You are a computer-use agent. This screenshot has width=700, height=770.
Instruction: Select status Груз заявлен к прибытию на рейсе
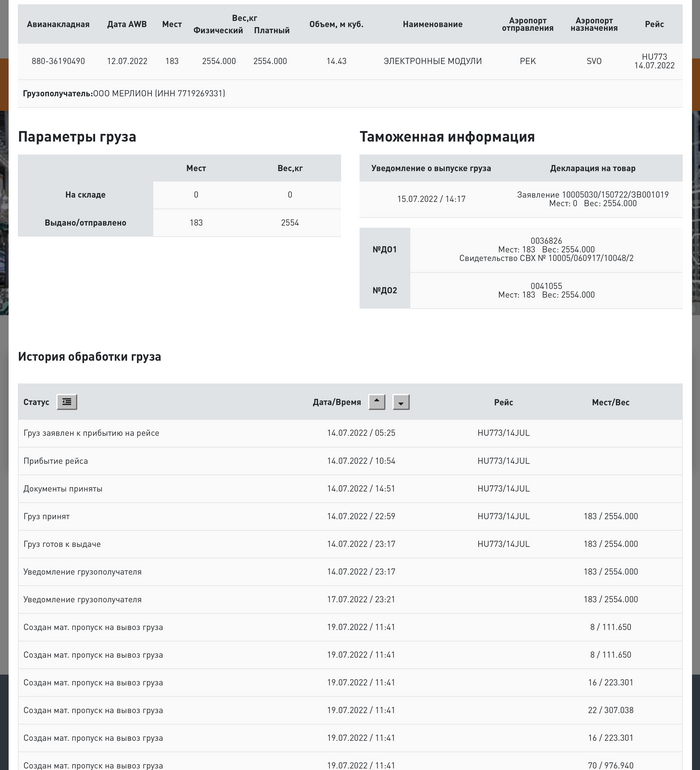pyautogui.click(x=91, y=433)
